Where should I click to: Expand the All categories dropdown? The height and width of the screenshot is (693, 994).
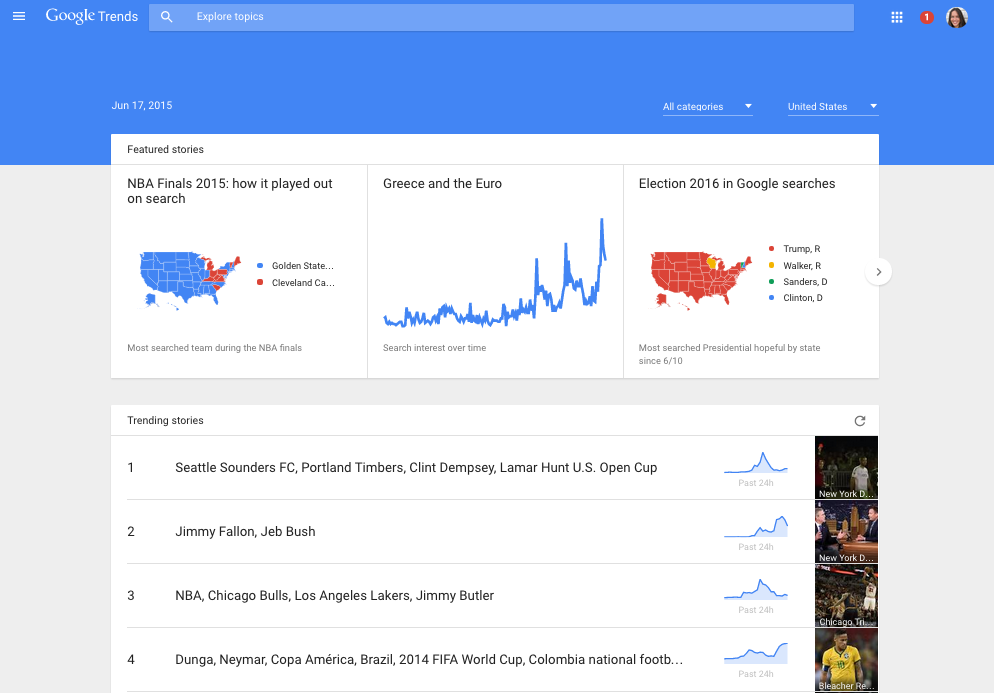707,107
